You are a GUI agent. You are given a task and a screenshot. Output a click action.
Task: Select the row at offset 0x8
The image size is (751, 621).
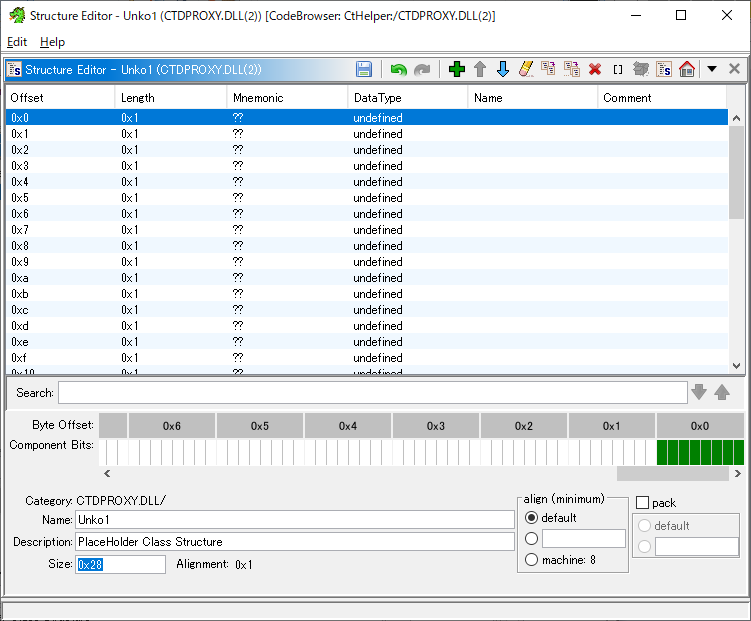(x=367, y=246)
